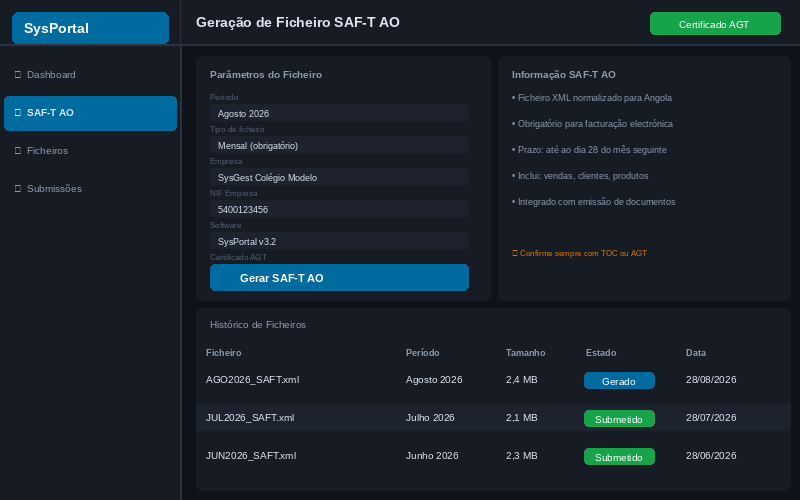Viewport: 800px width, 500px height.
Task: Click the date 28/07/2026
Action: tap(711, 418)
